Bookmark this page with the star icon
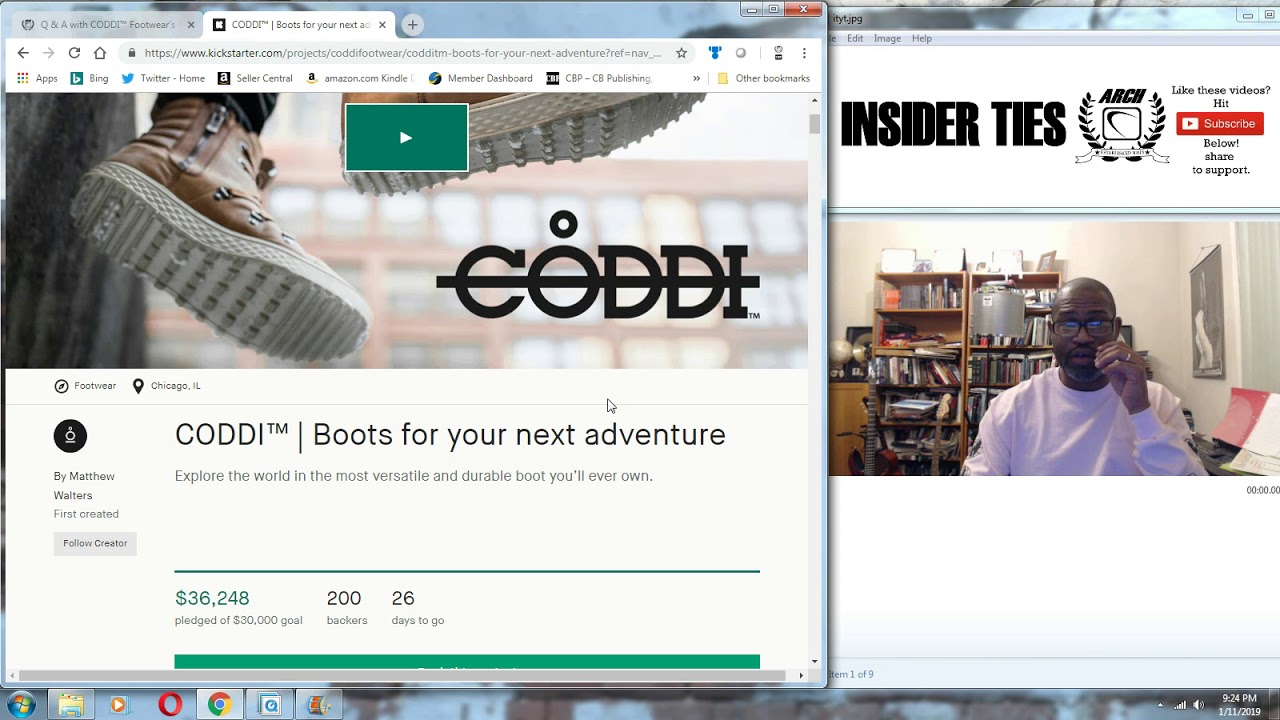The height and width of the screenshot is (720, 1280). click(681, 53)
